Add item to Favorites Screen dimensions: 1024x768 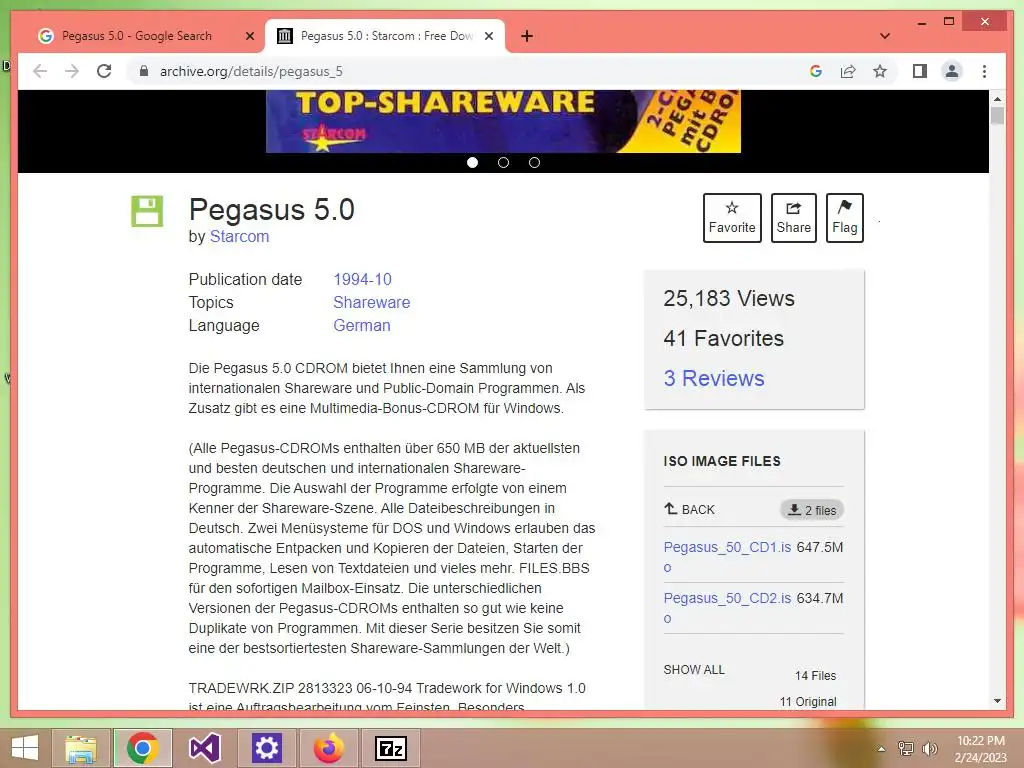point(732,217)
